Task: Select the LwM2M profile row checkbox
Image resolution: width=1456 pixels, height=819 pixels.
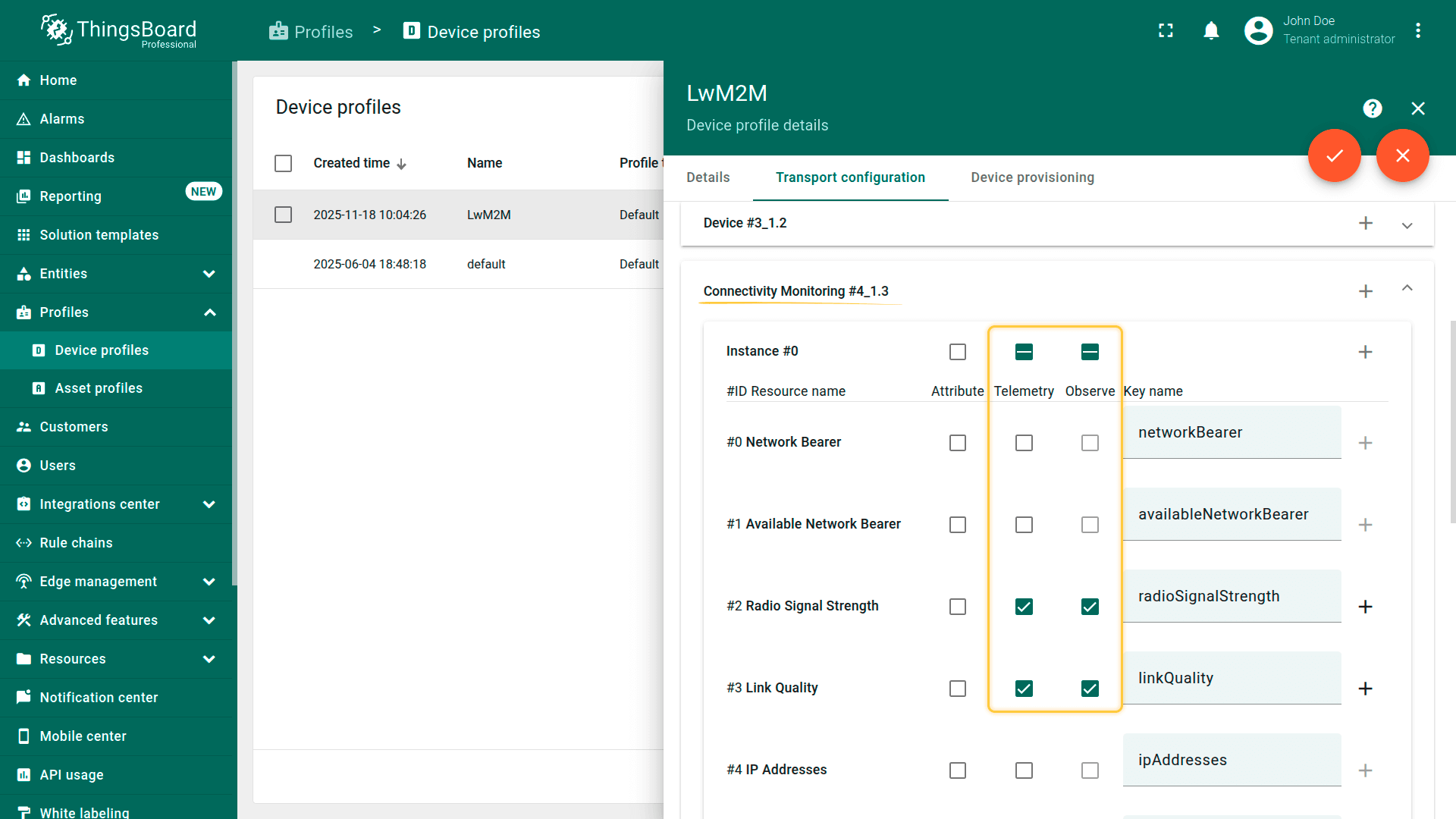Action: pos(283,215)
